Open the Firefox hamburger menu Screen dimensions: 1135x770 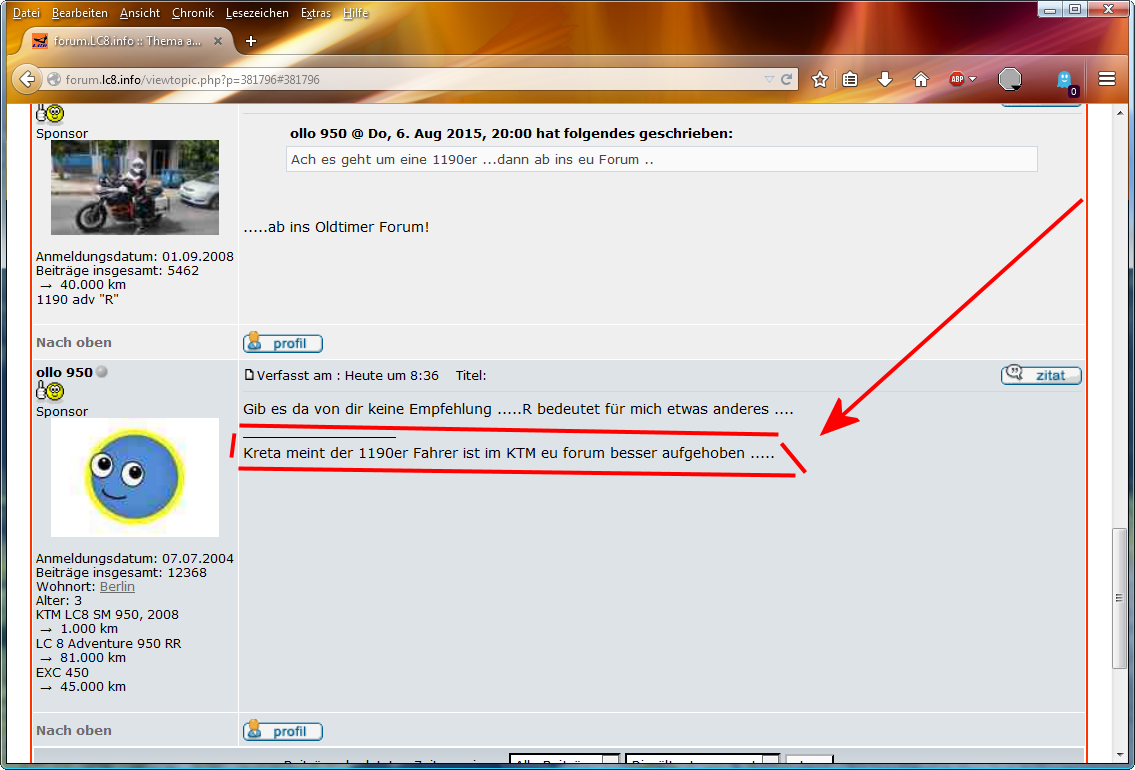pyautogui.click(x=1107, y=79)
